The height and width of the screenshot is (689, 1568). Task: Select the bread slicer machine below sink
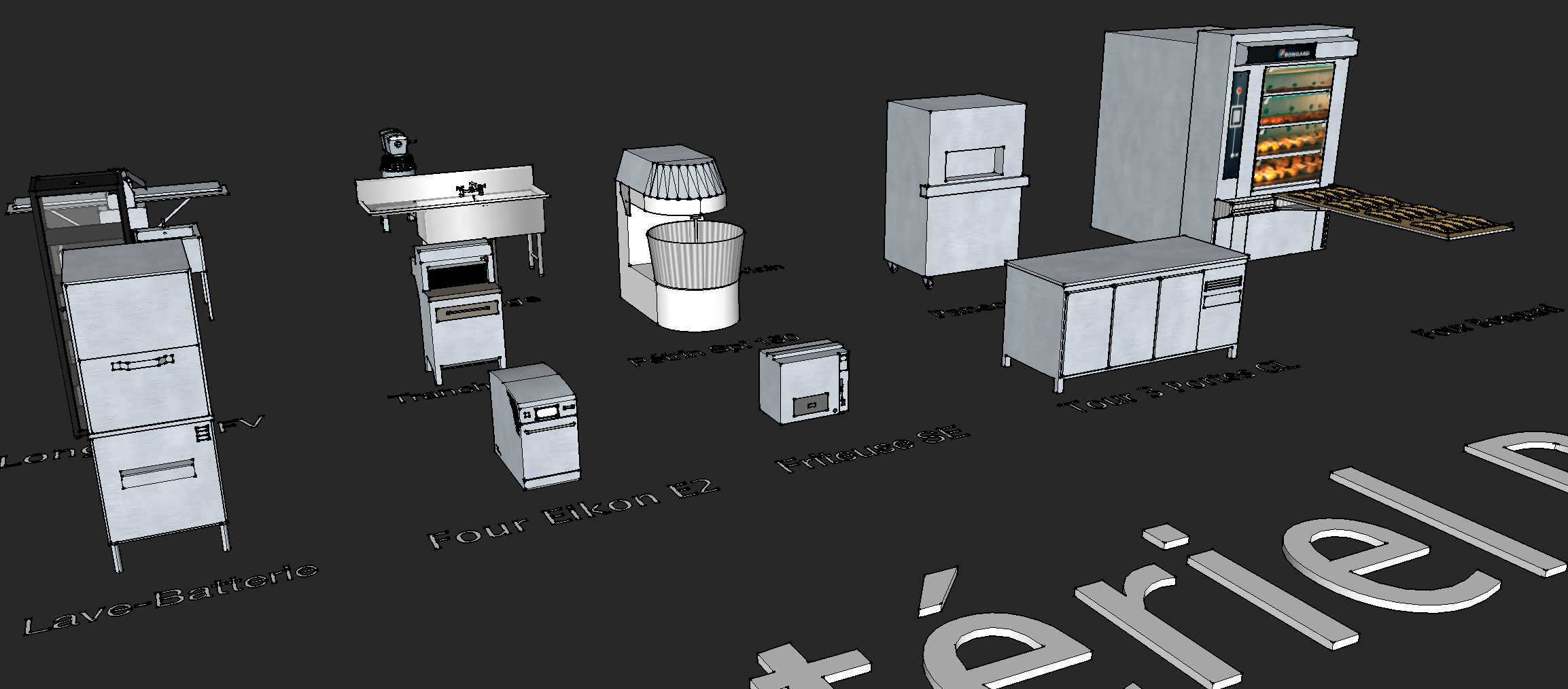pyautogui.click(x=462, y=306)
